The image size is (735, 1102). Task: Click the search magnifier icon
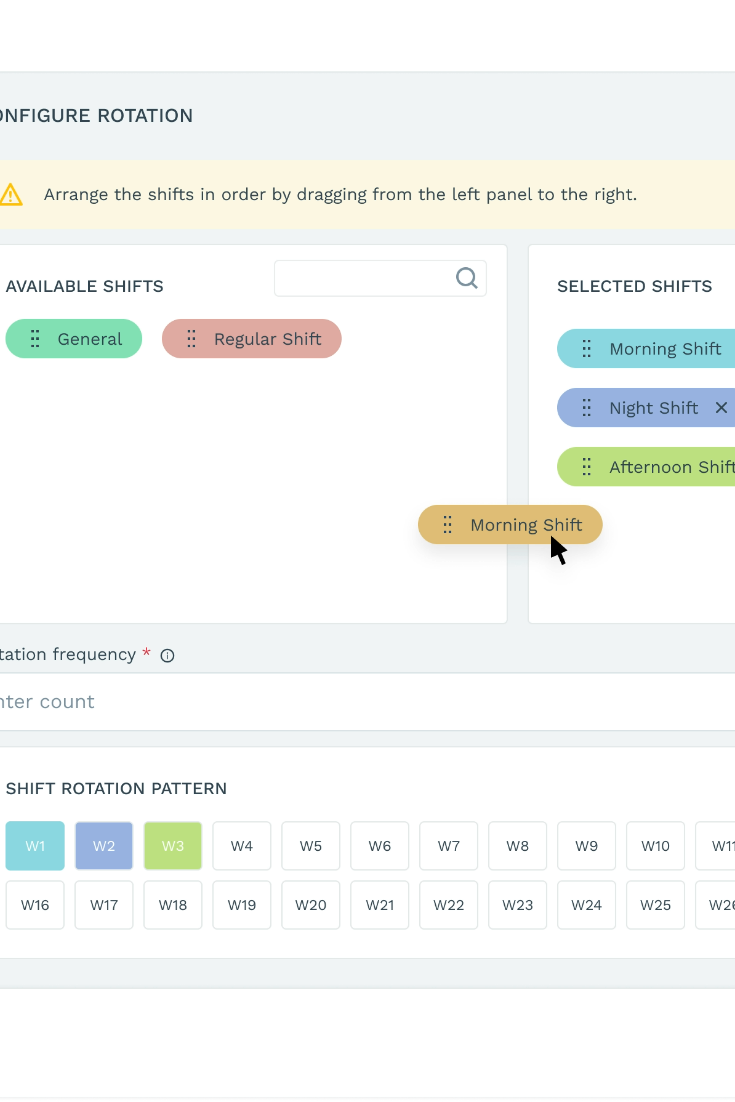point(466,278)
